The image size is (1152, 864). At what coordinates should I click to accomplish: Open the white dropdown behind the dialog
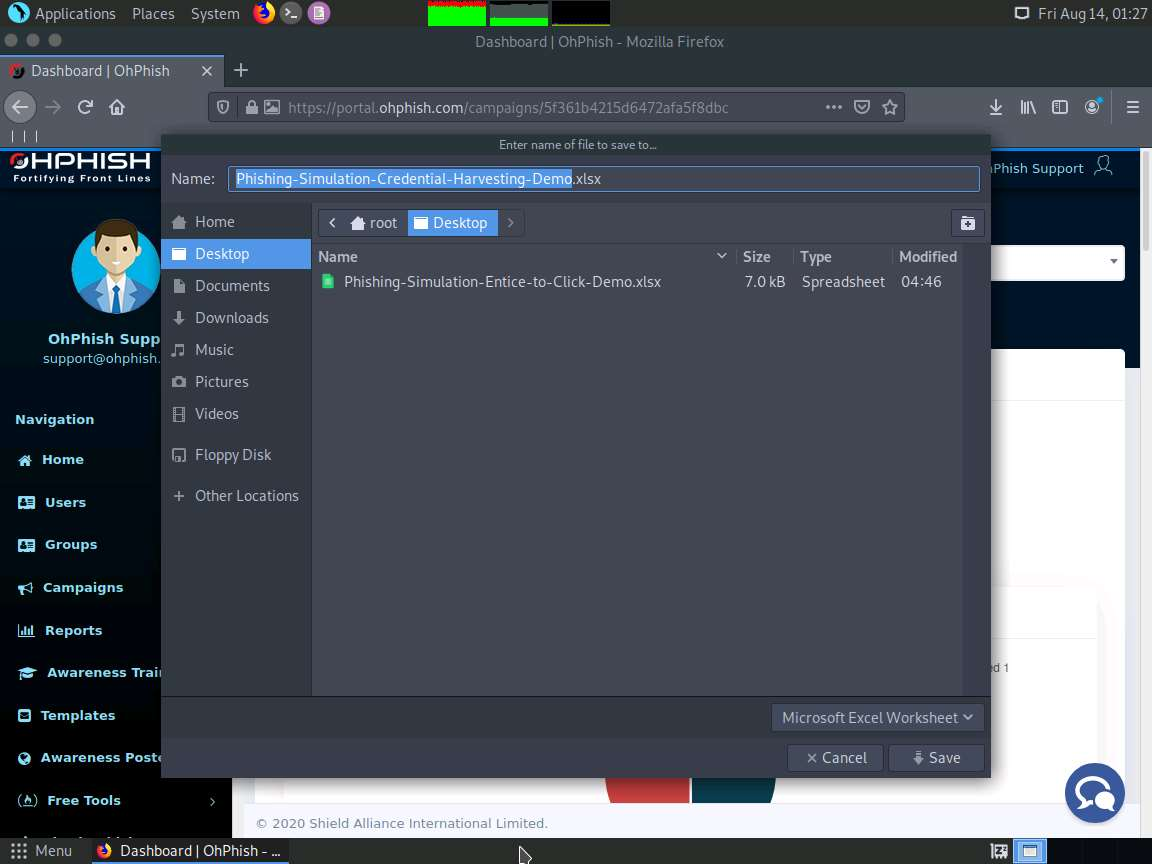click(x=1057, y=262)
